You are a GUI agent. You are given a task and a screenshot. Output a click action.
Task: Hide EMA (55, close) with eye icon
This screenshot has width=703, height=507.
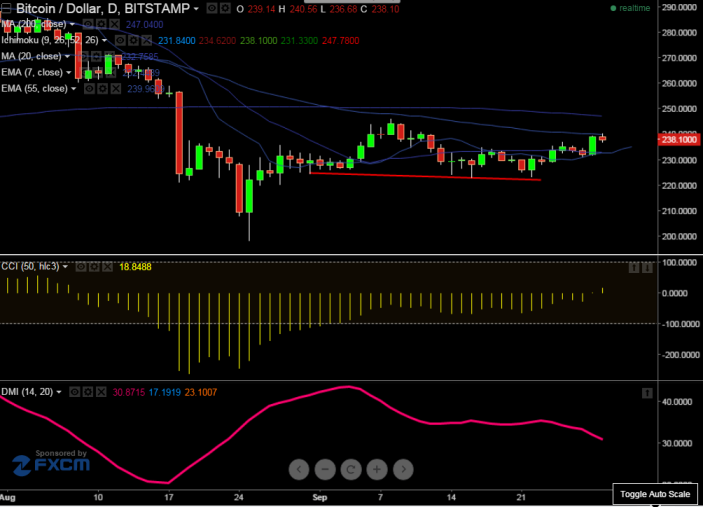(x=89, y=89)
